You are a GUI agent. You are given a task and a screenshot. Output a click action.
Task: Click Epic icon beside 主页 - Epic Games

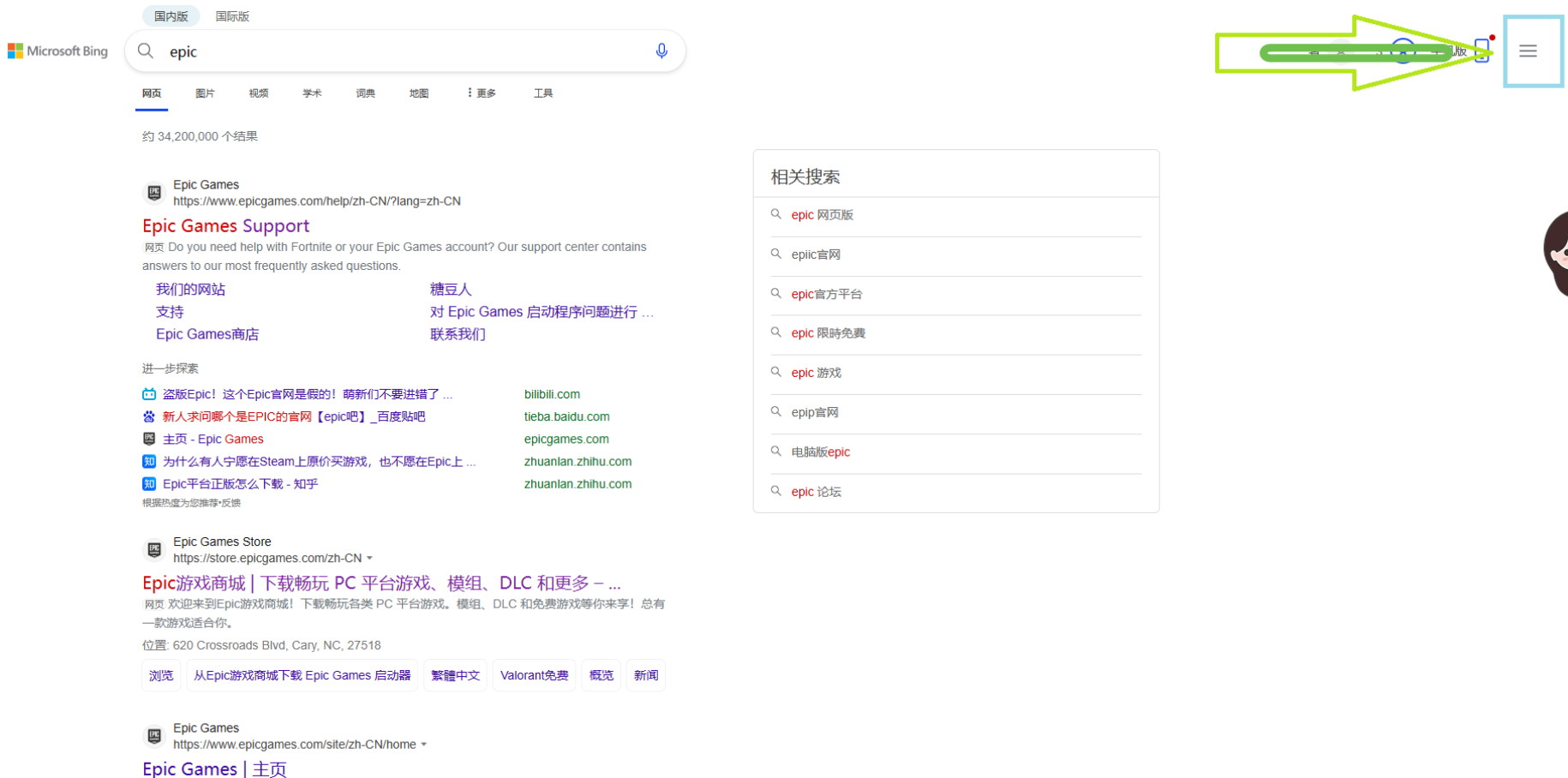click(x=149, y=439)
